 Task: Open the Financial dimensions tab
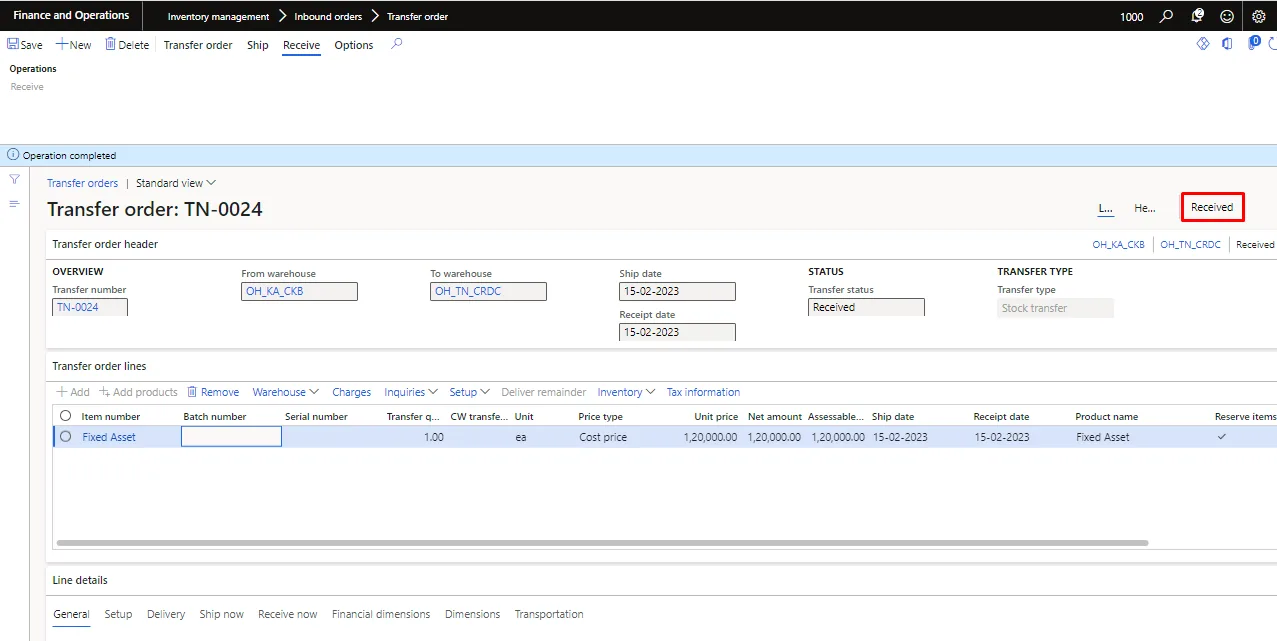(381, 614)
